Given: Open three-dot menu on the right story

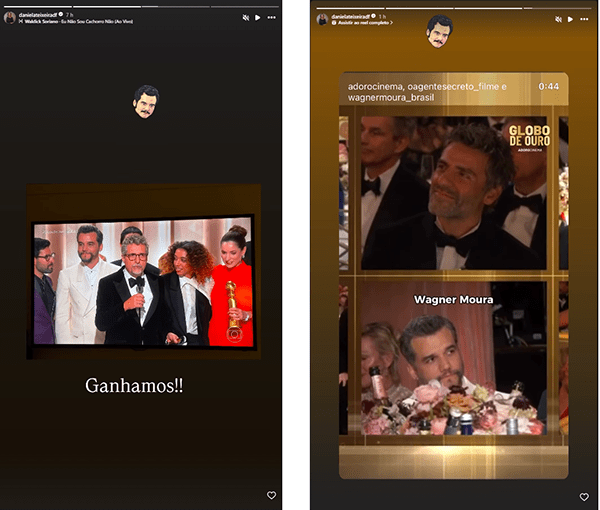Looking at the screenshot, I should tap(585, 17).
